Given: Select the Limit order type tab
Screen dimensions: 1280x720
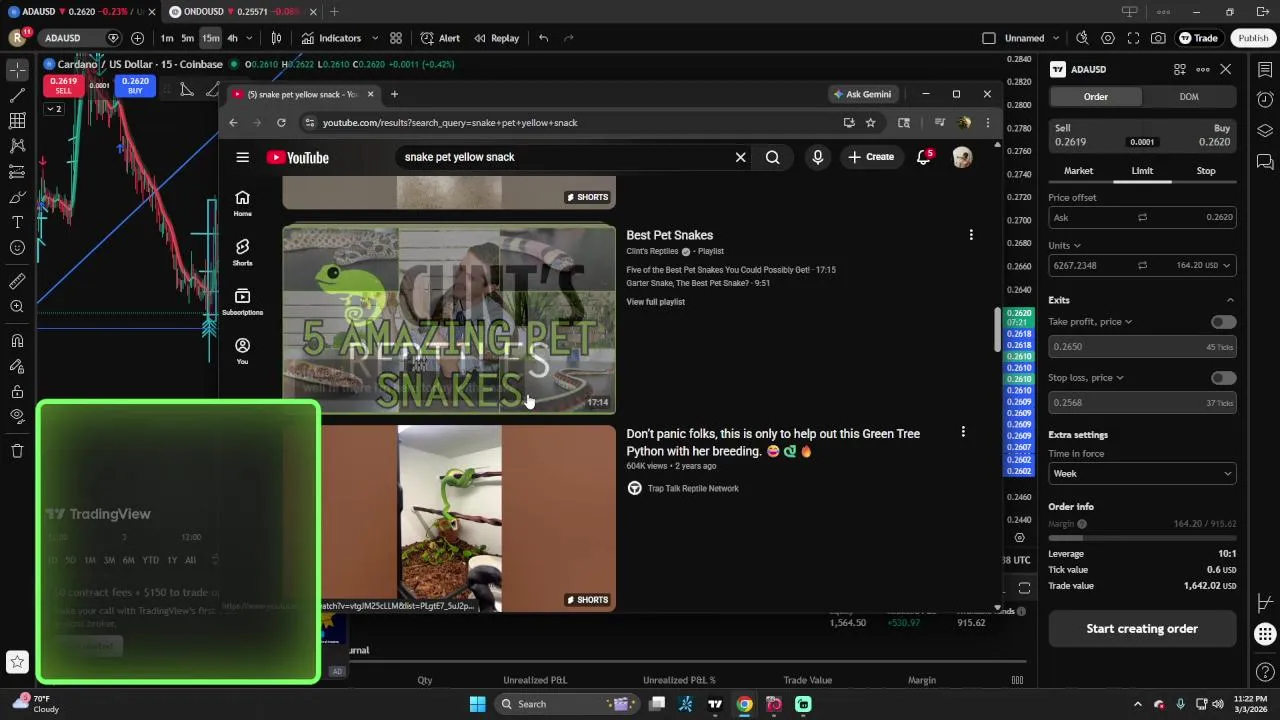Looking at the screenshot, I should tap(1142, 171).
